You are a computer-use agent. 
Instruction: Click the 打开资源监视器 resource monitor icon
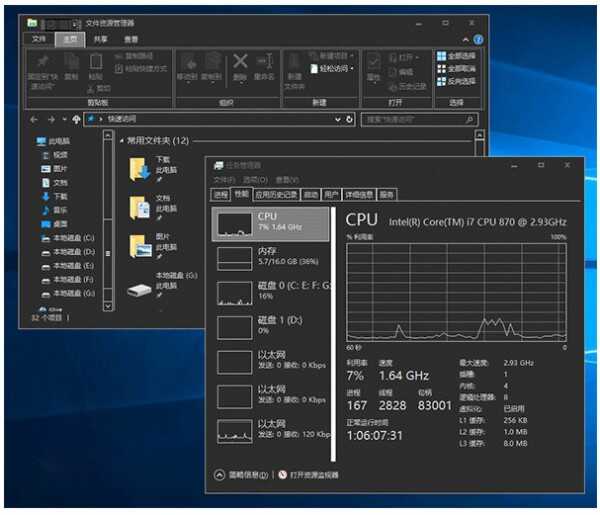pyautogui.click(x=282, y=474)
